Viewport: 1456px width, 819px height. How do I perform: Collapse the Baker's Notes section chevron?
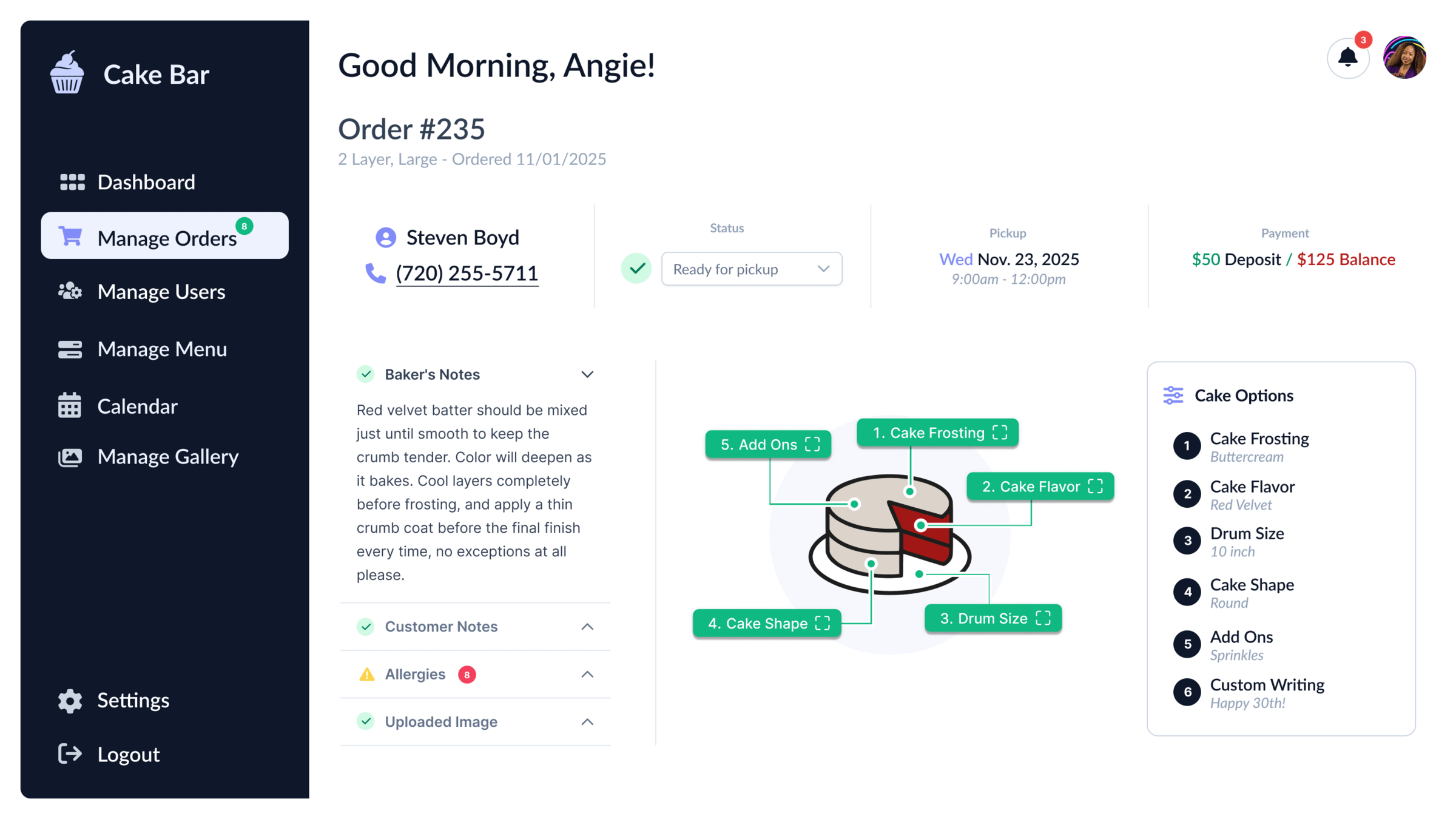point(587,374)
